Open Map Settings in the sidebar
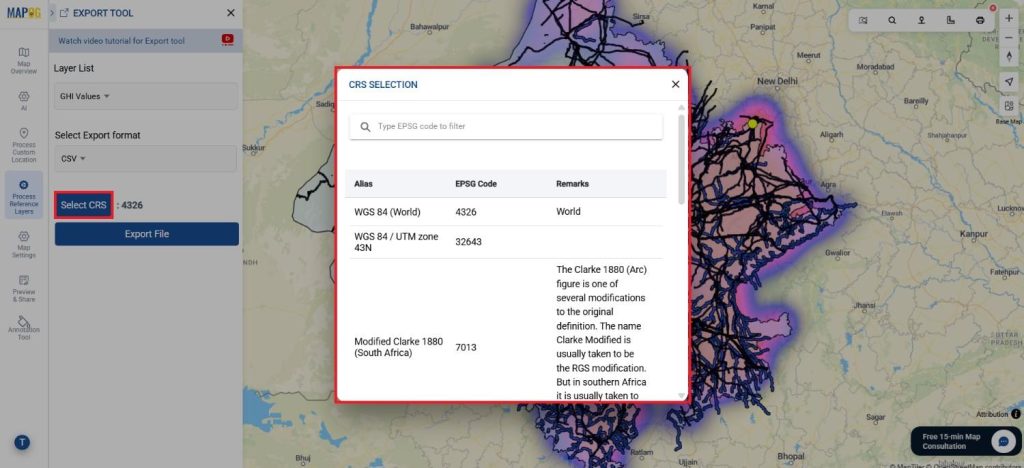 point(24,245)
